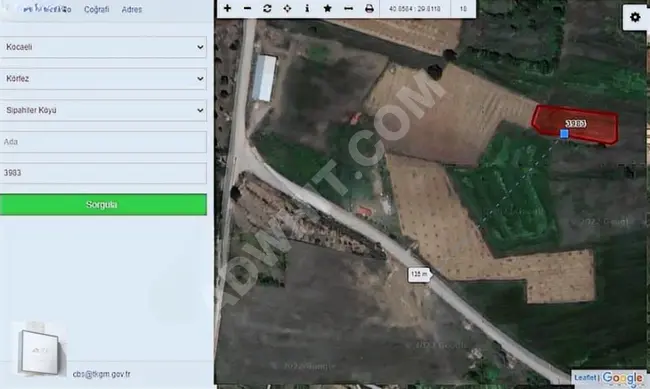Click the cbs@tkgm.gov.tr email text

click(x=102, y=374)
